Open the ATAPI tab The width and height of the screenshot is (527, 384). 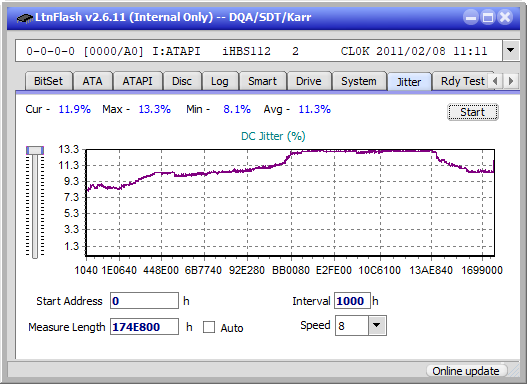(x=137, y=81)
